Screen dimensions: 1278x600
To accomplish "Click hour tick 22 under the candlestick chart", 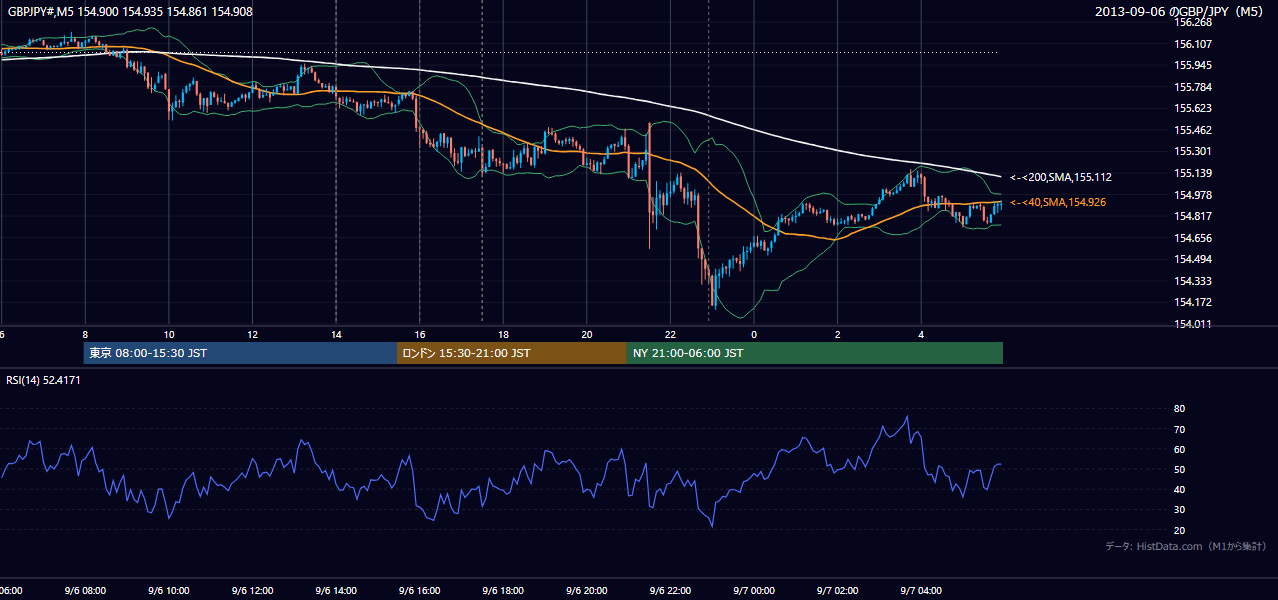I will pyautogui.click(x=670, y=335).
